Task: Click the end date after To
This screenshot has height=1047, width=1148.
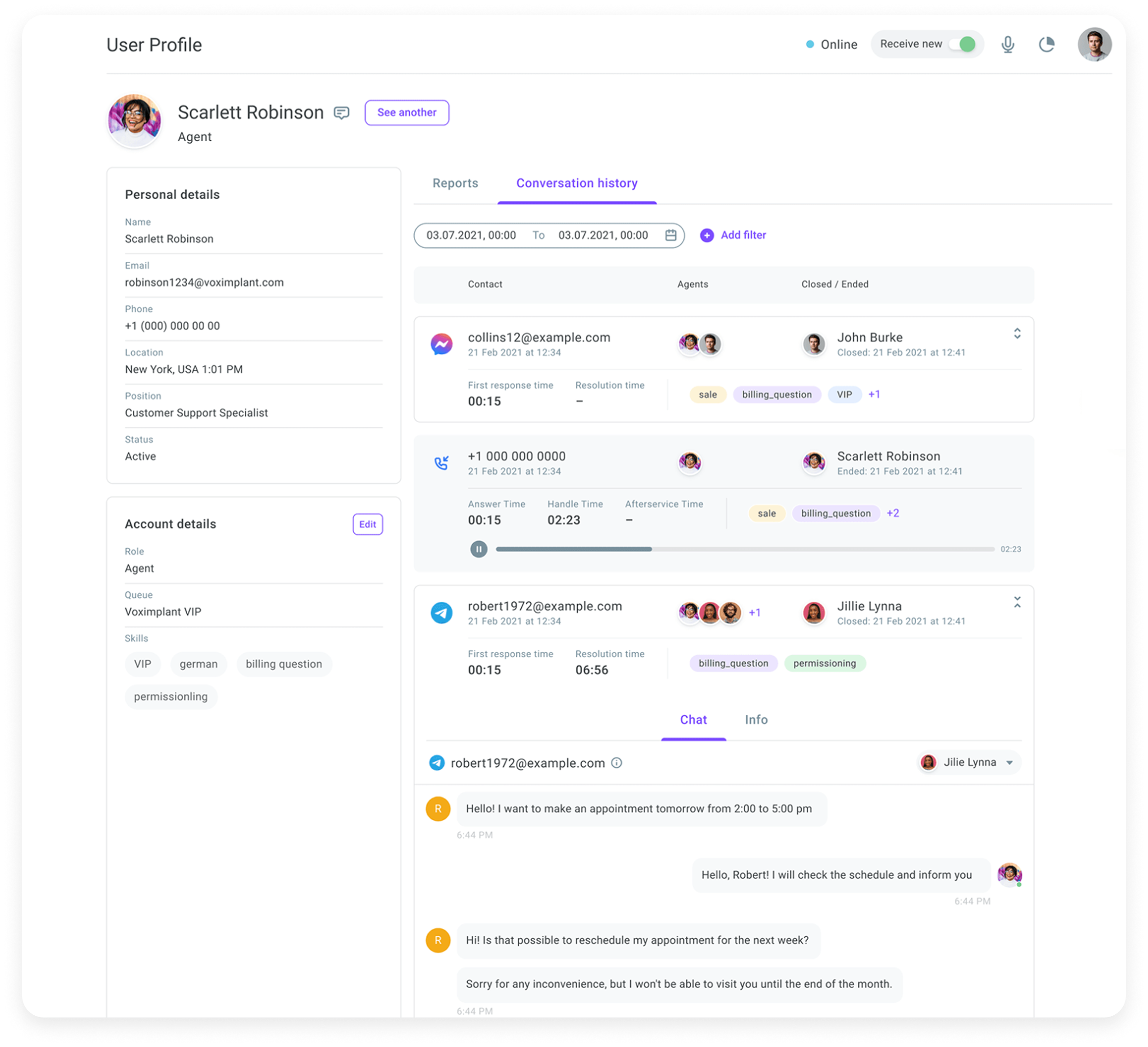Action: pos(603,235)
